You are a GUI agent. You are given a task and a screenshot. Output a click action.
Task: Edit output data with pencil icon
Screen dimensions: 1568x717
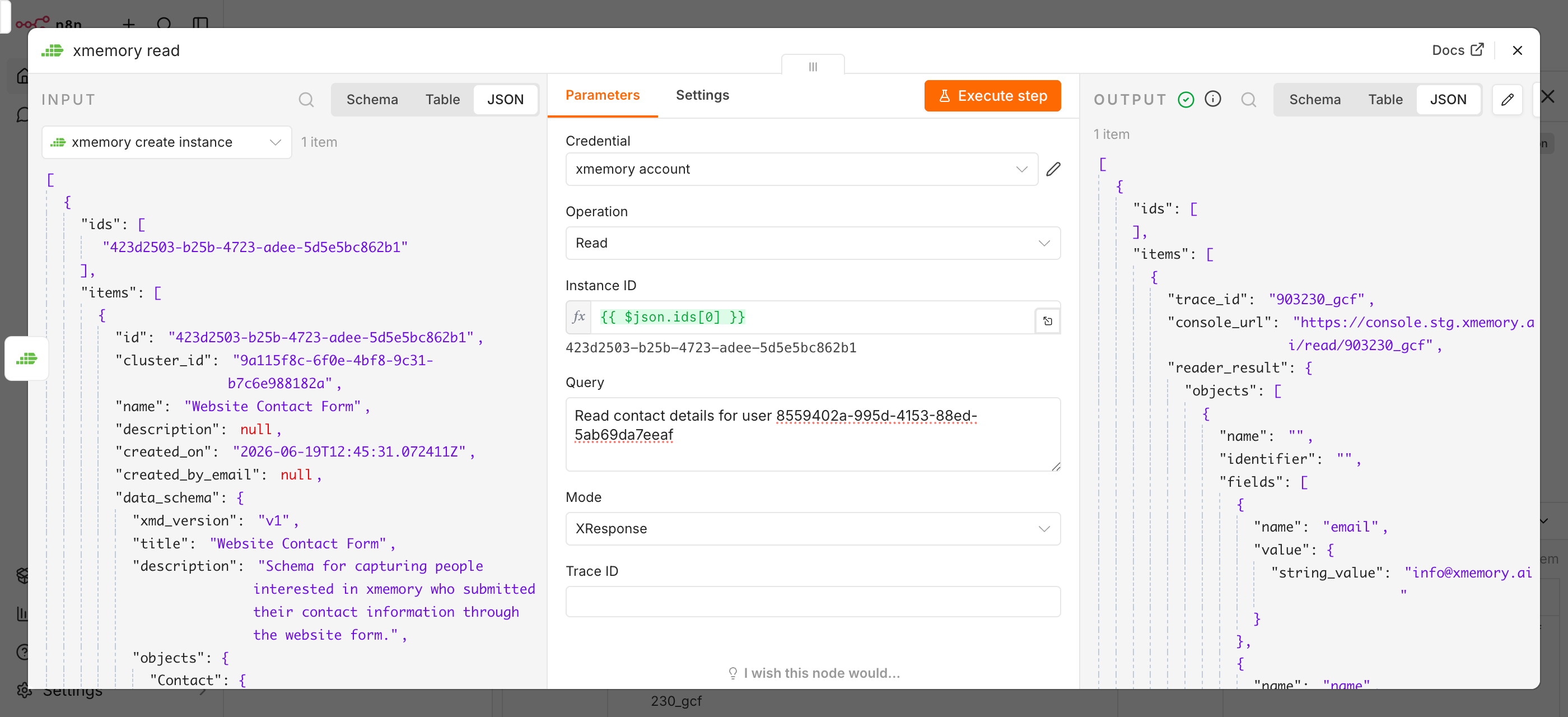(1507, 100)
